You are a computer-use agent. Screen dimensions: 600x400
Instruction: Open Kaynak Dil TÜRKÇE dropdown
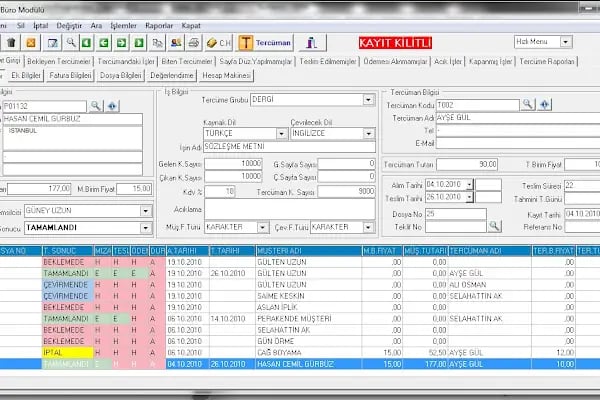281,134
